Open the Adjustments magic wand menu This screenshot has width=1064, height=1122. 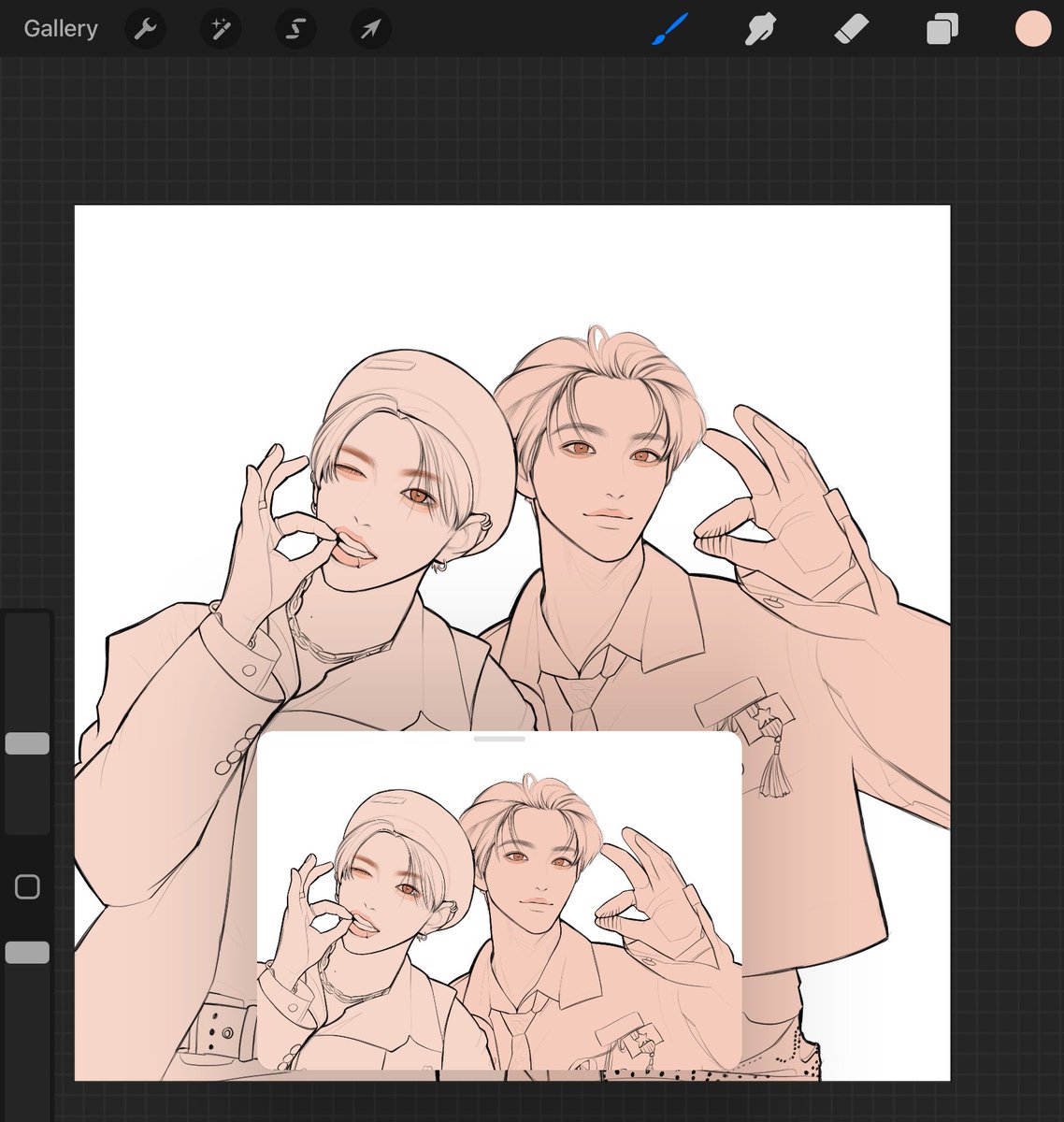tap(221, 30)
